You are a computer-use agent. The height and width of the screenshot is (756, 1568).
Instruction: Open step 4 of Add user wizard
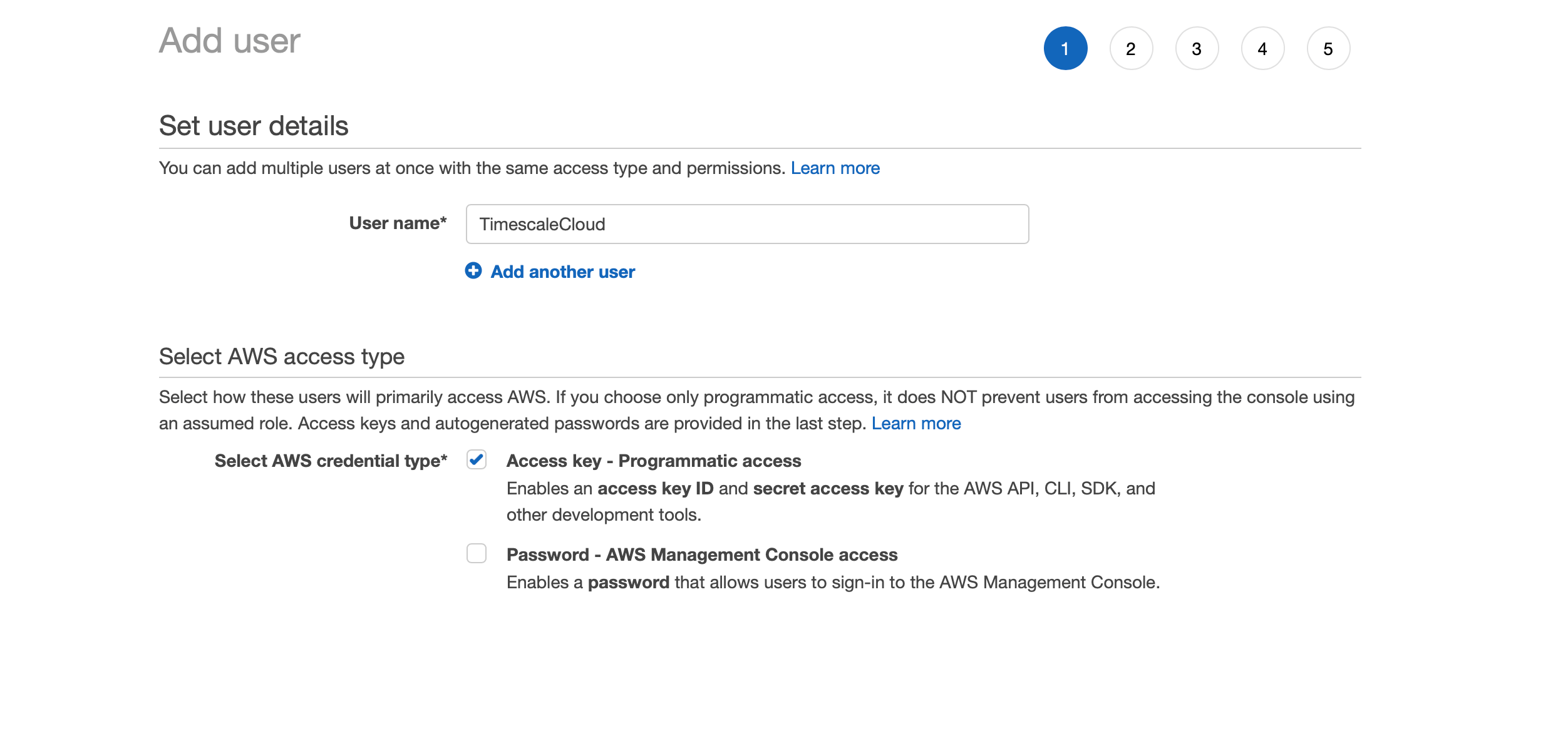click(x=1262, y=48)
